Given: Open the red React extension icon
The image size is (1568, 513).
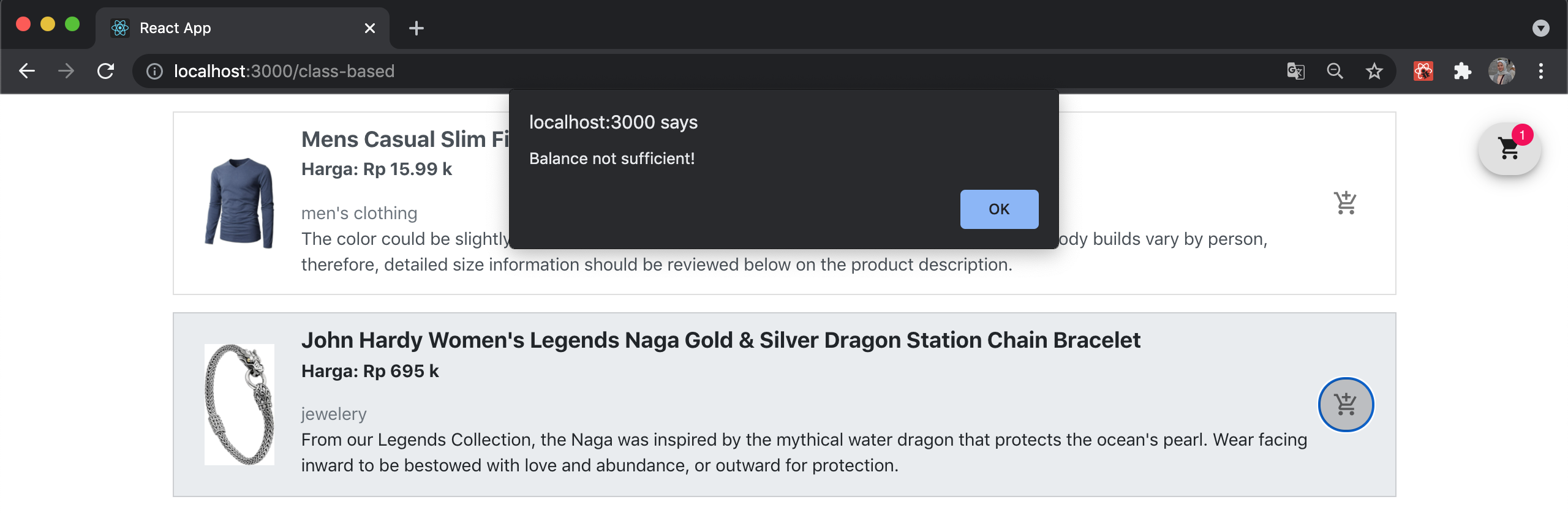Looking at the screenshot, I should (x=1423, y=71).
